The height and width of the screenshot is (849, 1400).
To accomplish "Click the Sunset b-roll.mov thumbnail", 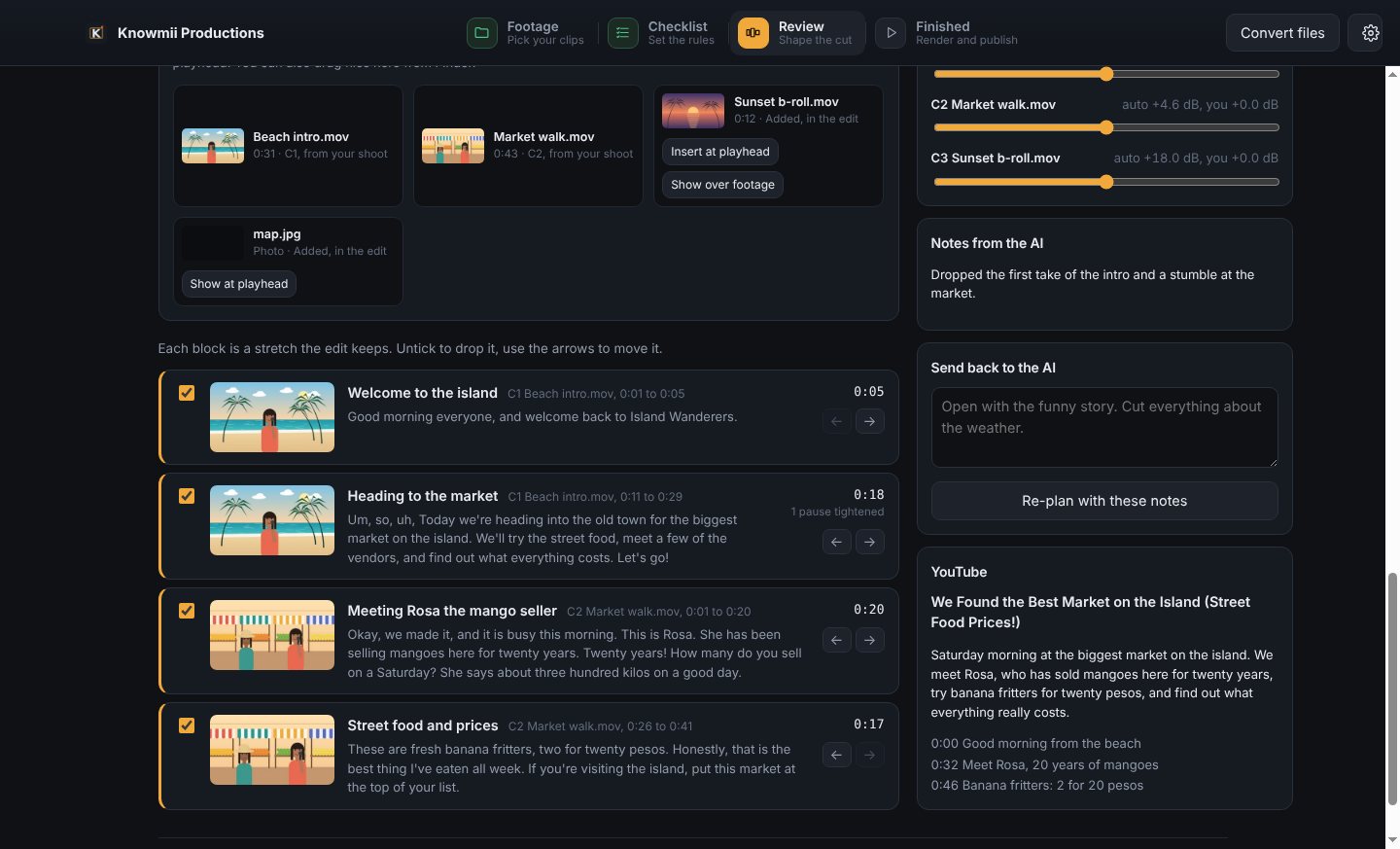I will [x=693, y=111].
